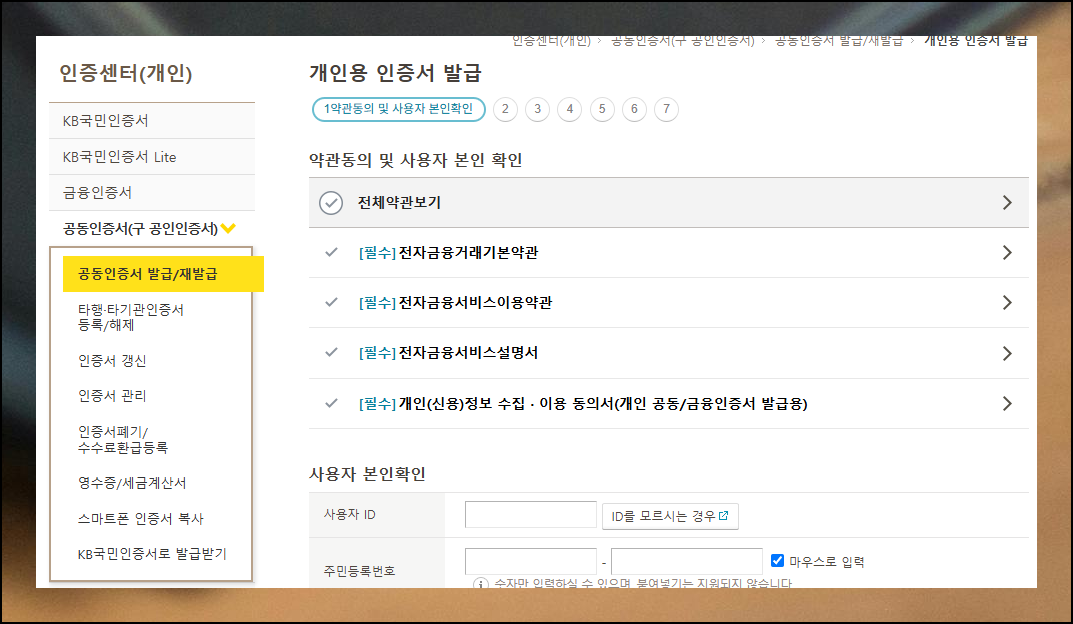The width and height of the screenshot is (1073, 624).
Task: Click the 전체약관보기 label text
Action: click(399, 203)
